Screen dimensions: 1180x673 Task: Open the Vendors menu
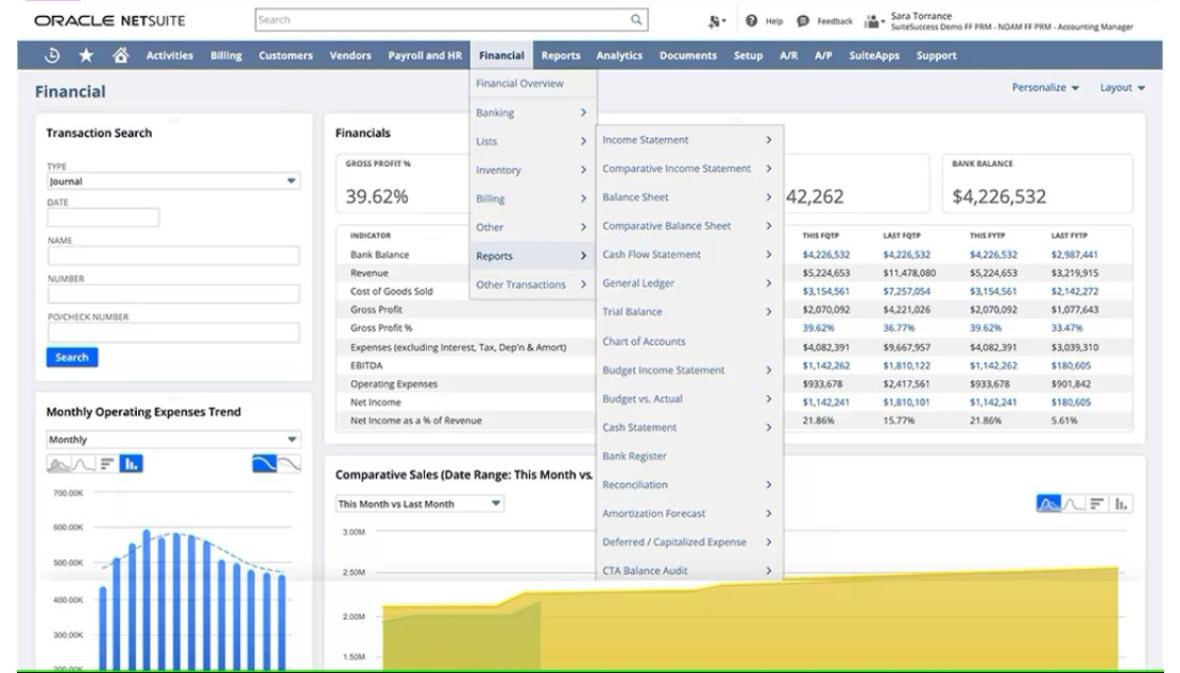[x=350, y=55]
